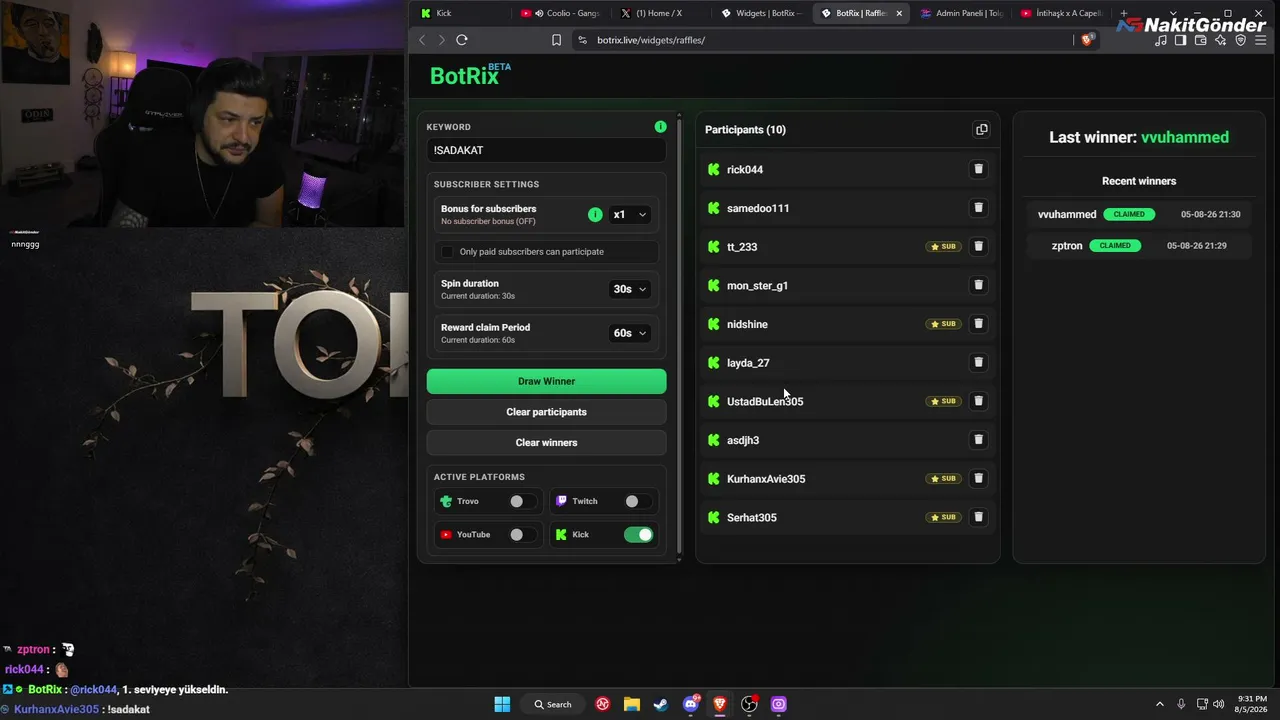The height and width of the screenshot is (720, 1280).
Task: Switch to the Home / X tab
Action: pos(661,13)
